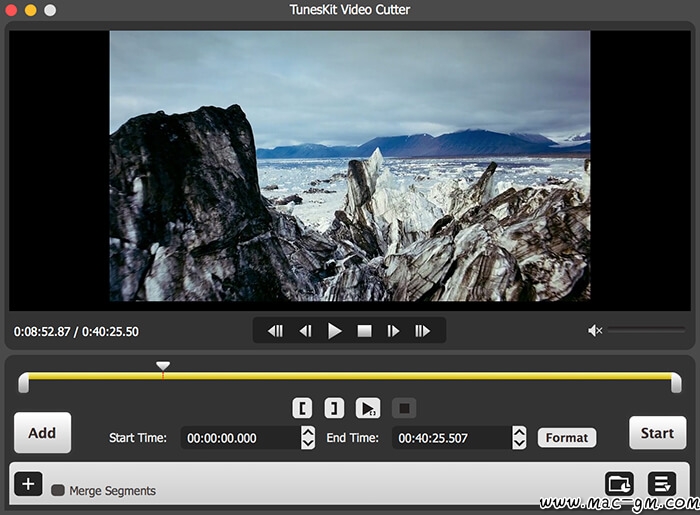Open the Format settings
The height and width of the screenshot is (515, 700).
pos(567,438)
